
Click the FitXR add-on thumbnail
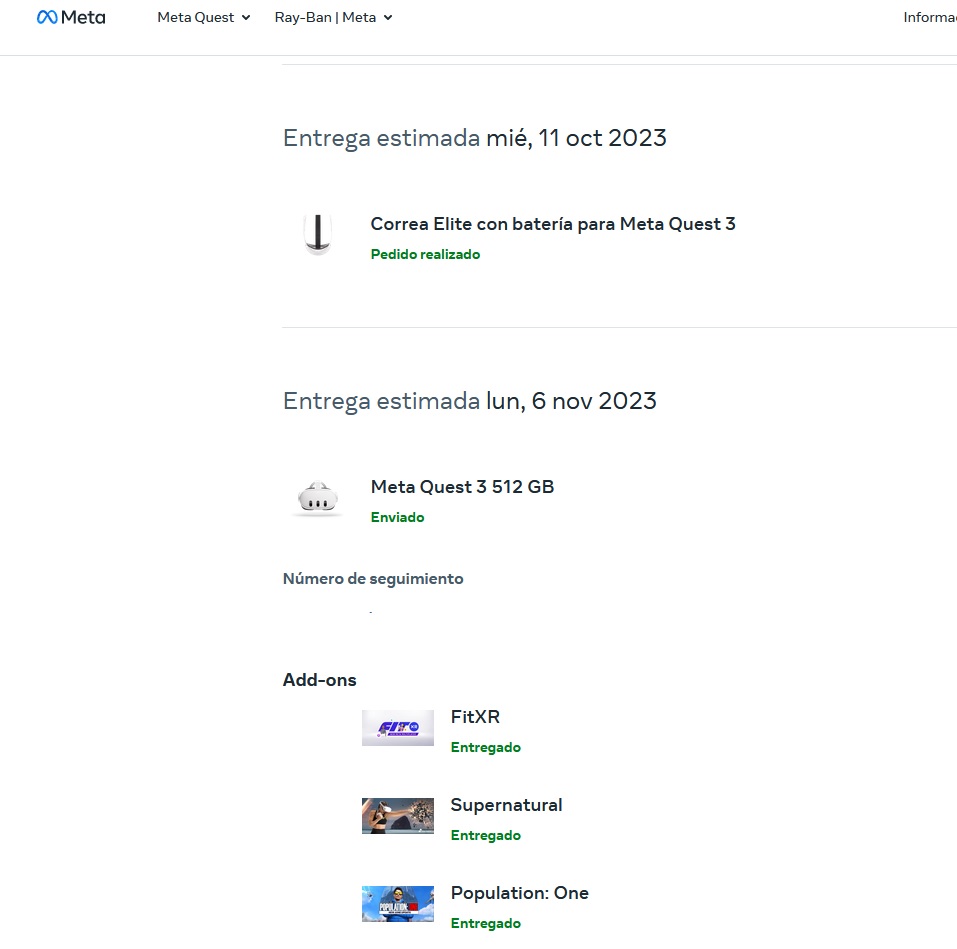tap(398, 727)
